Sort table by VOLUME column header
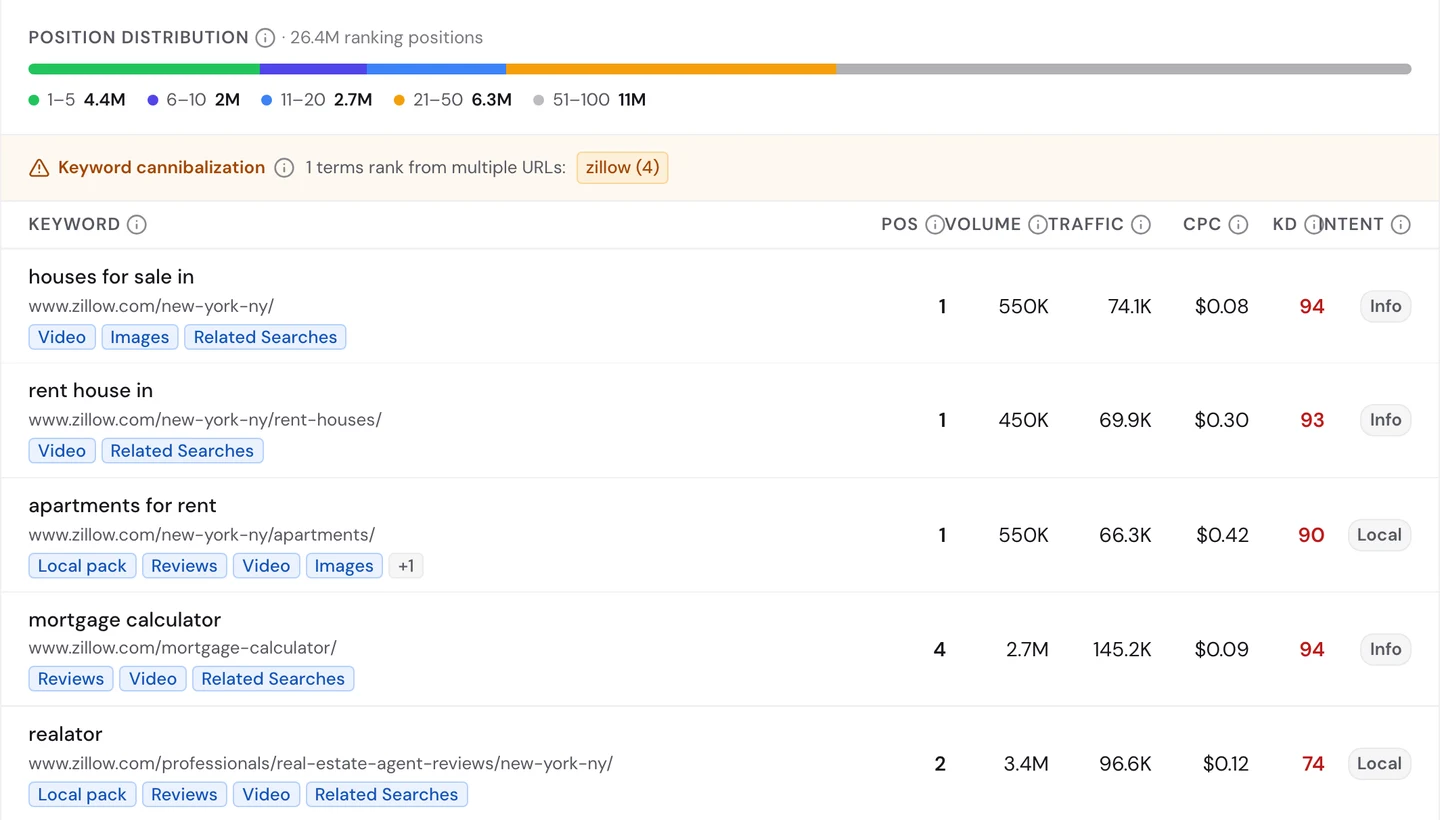This screenshot has width=1440, height=820. (983, 225)
